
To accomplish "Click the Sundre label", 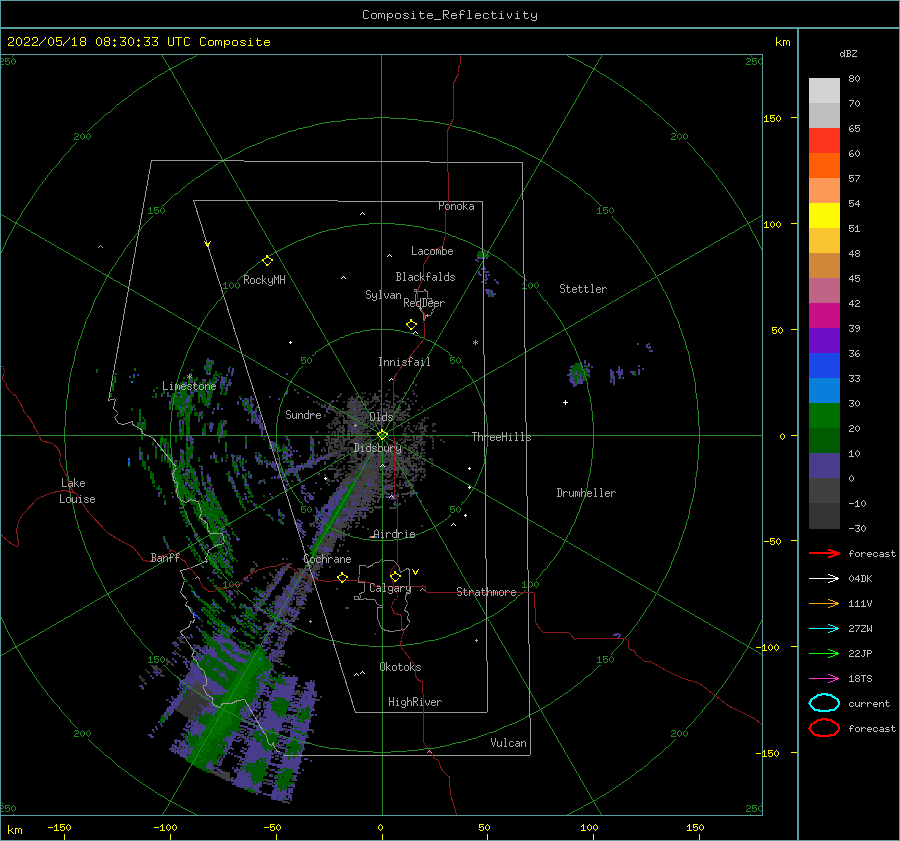I will click(303, 414).
